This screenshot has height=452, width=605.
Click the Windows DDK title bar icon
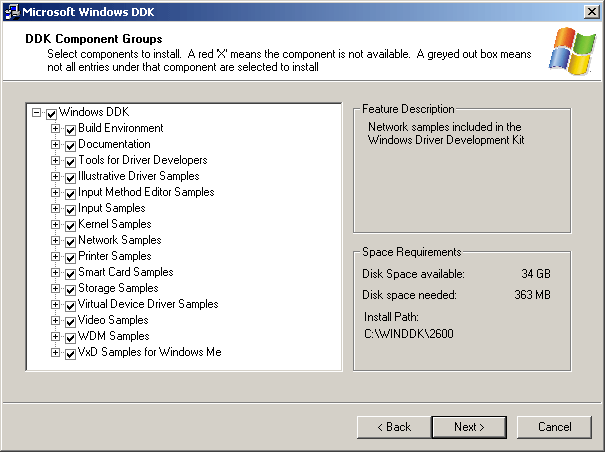(x=12, y=11)
